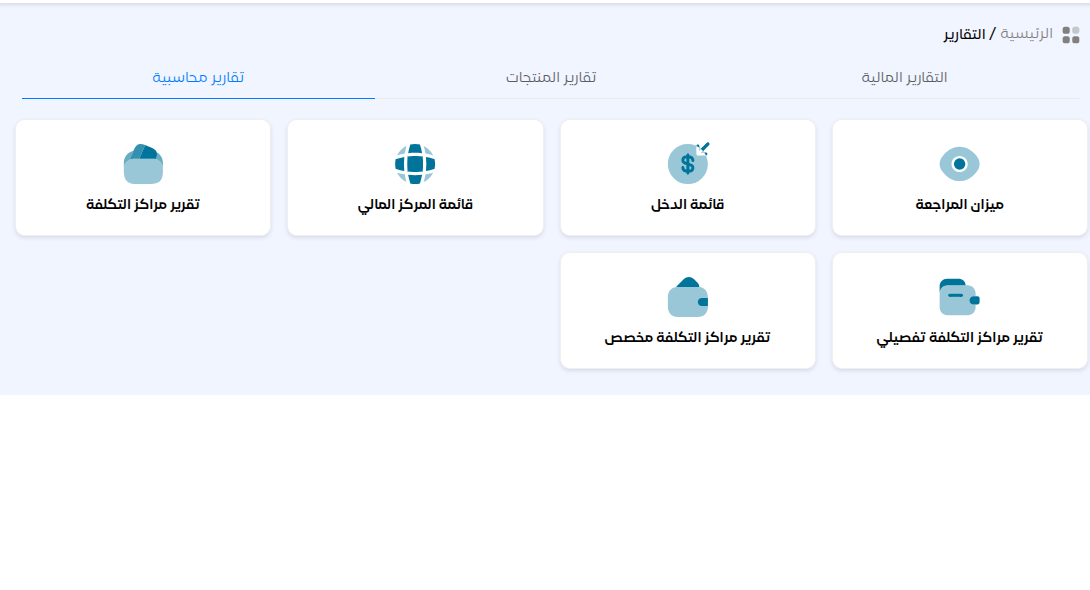The height and width of the screenshot is (590, 1090).
Task: Click the wallet icon for تقرير مراكز التكلفة مخصص
Action: (688, 296)
